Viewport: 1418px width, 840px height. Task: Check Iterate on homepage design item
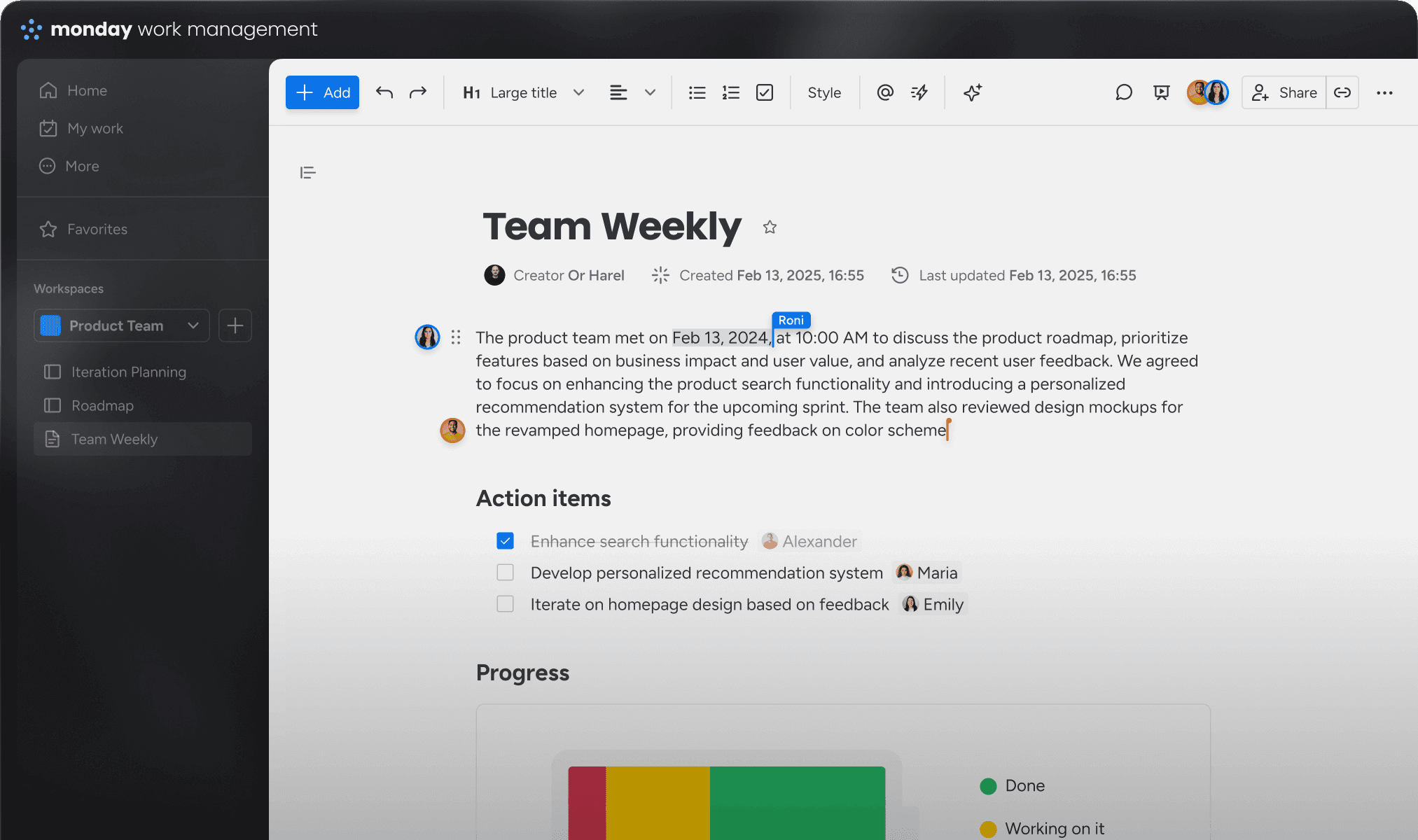(x=505, y=604)
